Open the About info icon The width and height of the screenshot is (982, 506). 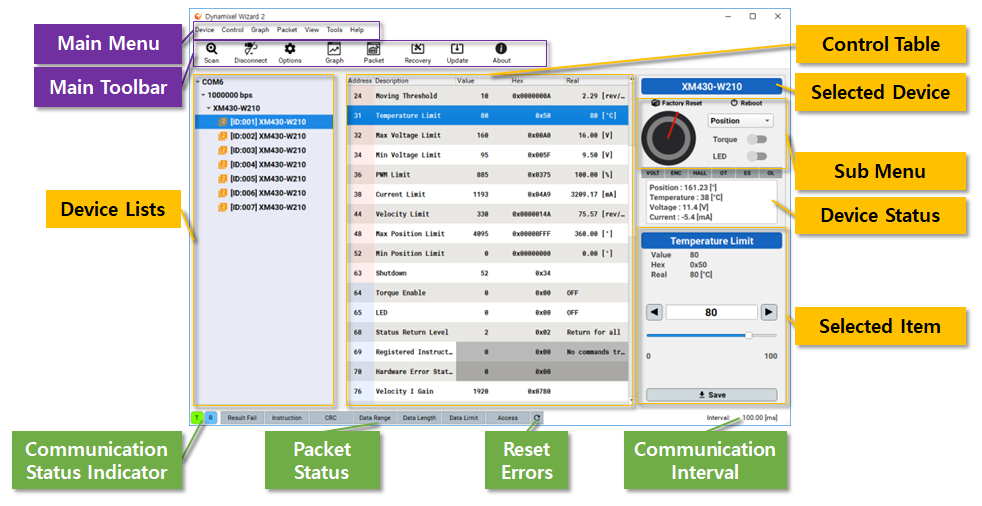[x=501, y=49]
